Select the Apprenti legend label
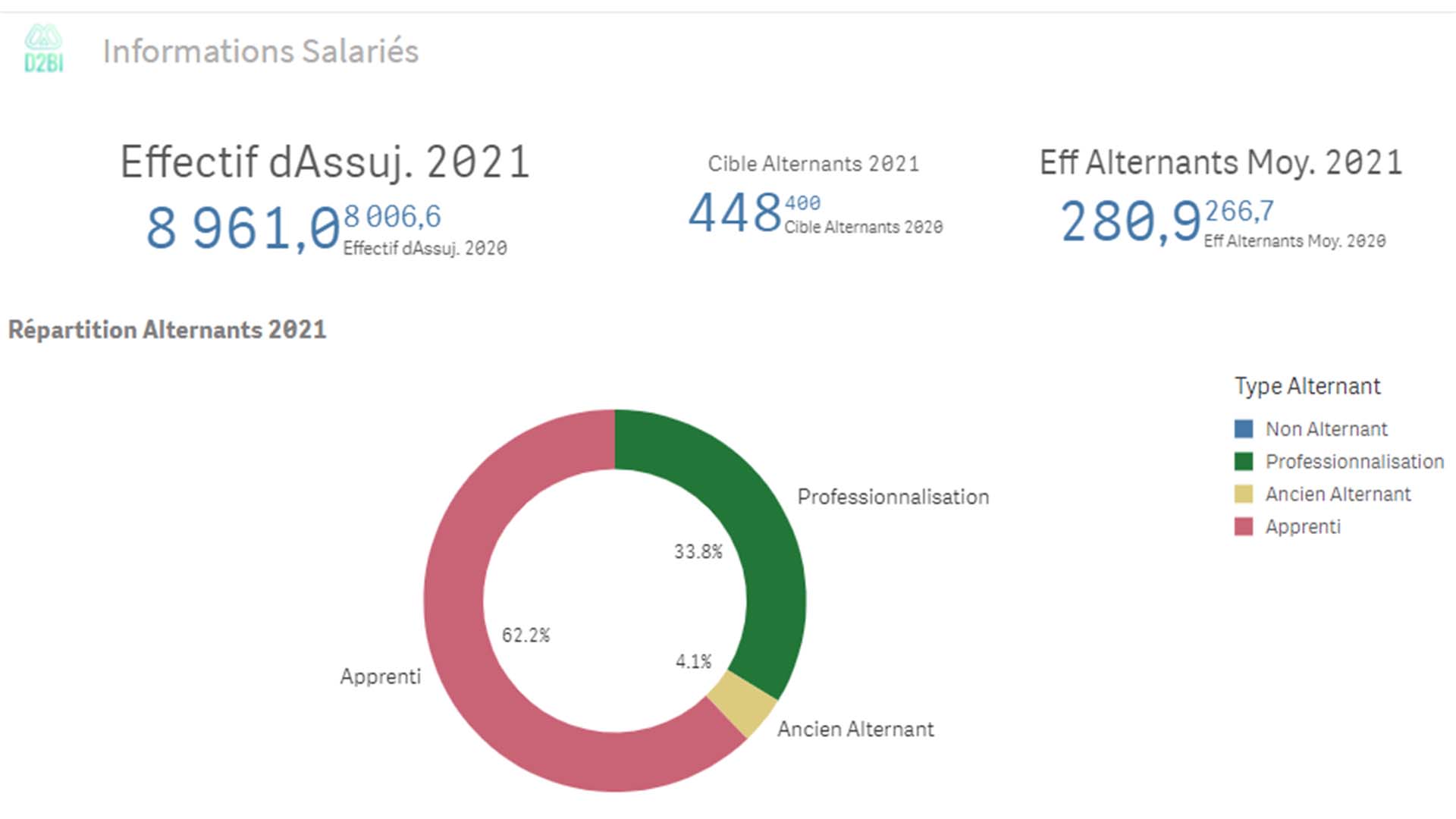The width and height of the screenshot is (1456, 819). (x=1303, y=527)
